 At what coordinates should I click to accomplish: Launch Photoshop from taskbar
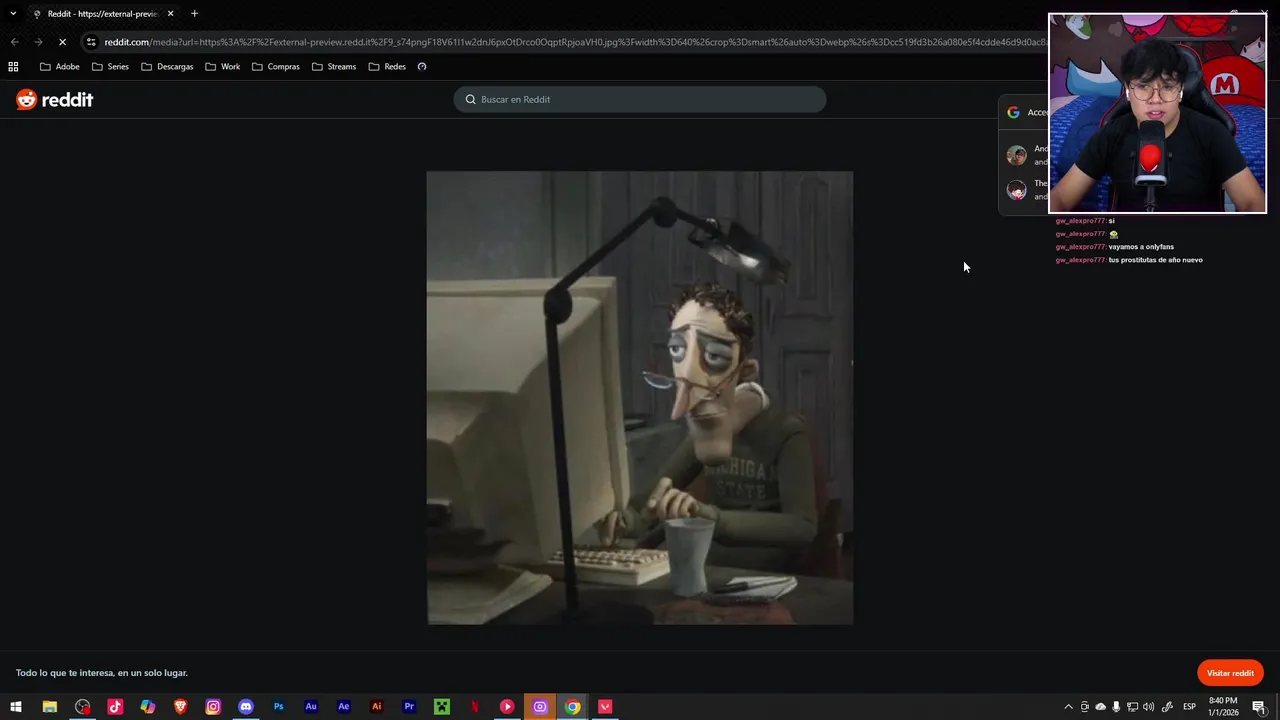coord(278,707)
